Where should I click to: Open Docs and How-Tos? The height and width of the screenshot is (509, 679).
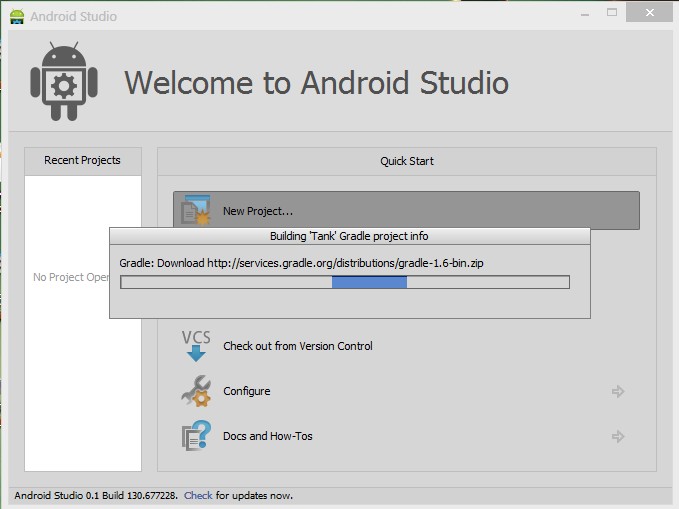tap(268, 436)
